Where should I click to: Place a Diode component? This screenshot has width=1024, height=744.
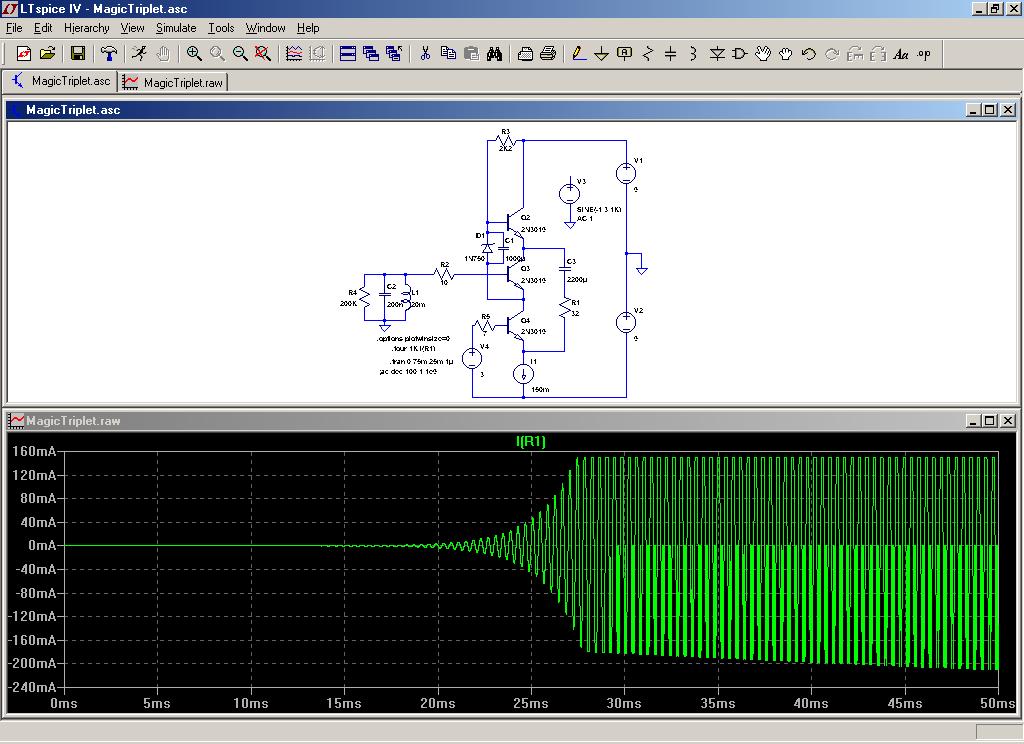(717, 54)
